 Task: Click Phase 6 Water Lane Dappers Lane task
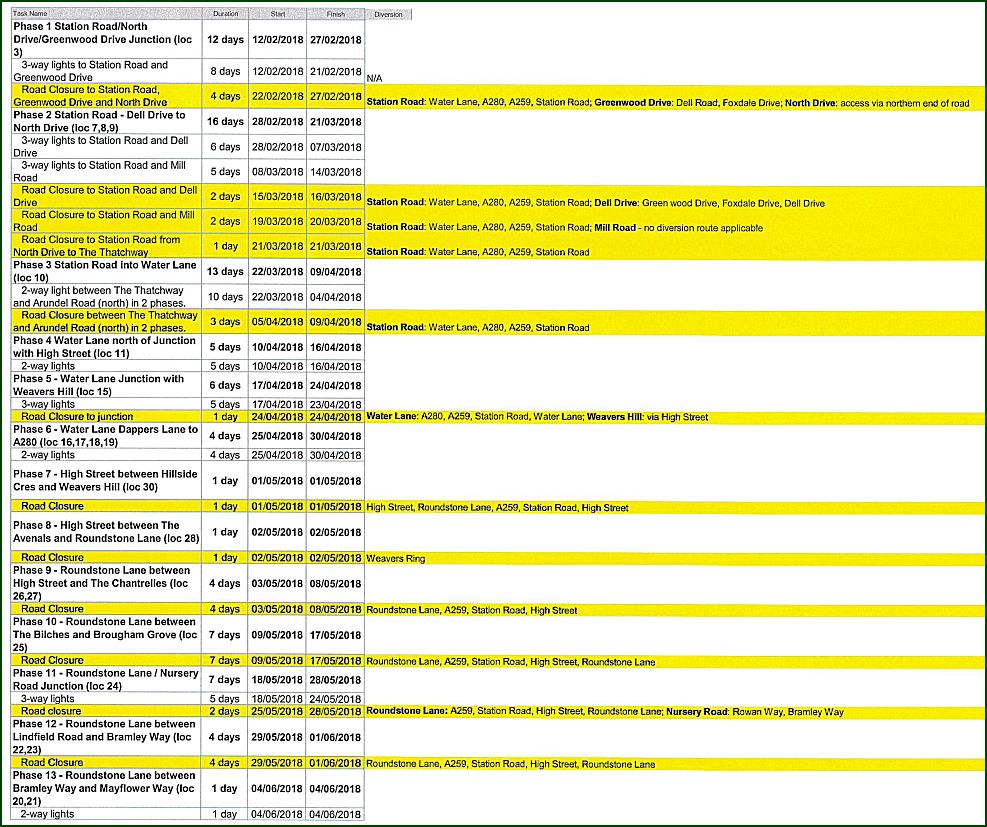point(105,435)
